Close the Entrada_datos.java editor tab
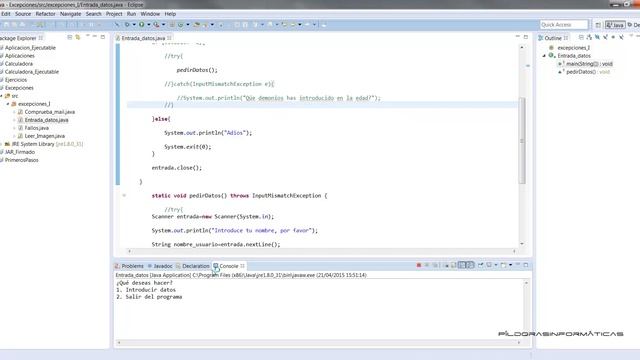 tap(169, 38)
